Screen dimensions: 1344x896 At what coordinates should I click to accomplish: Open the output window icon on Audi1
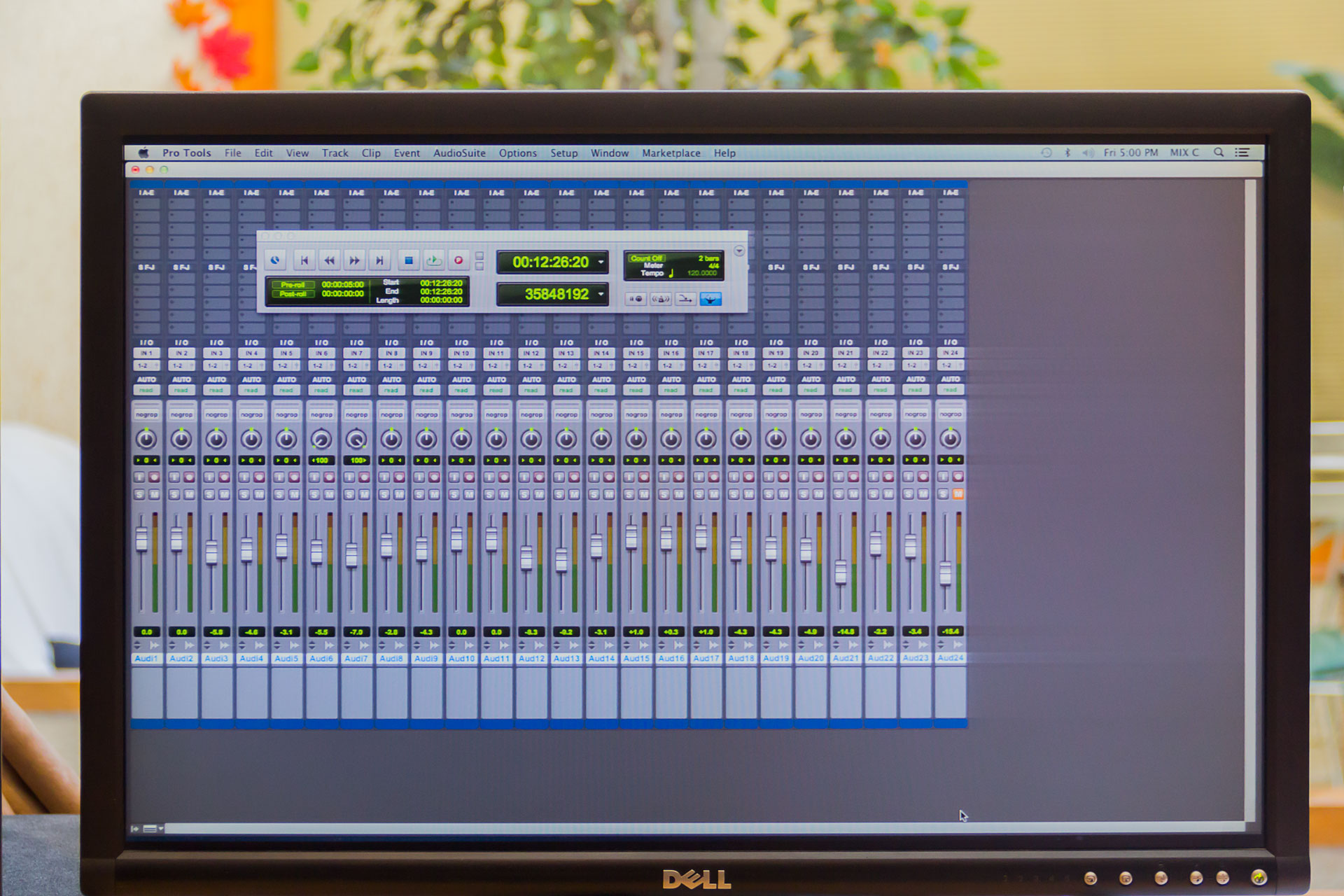155,645
